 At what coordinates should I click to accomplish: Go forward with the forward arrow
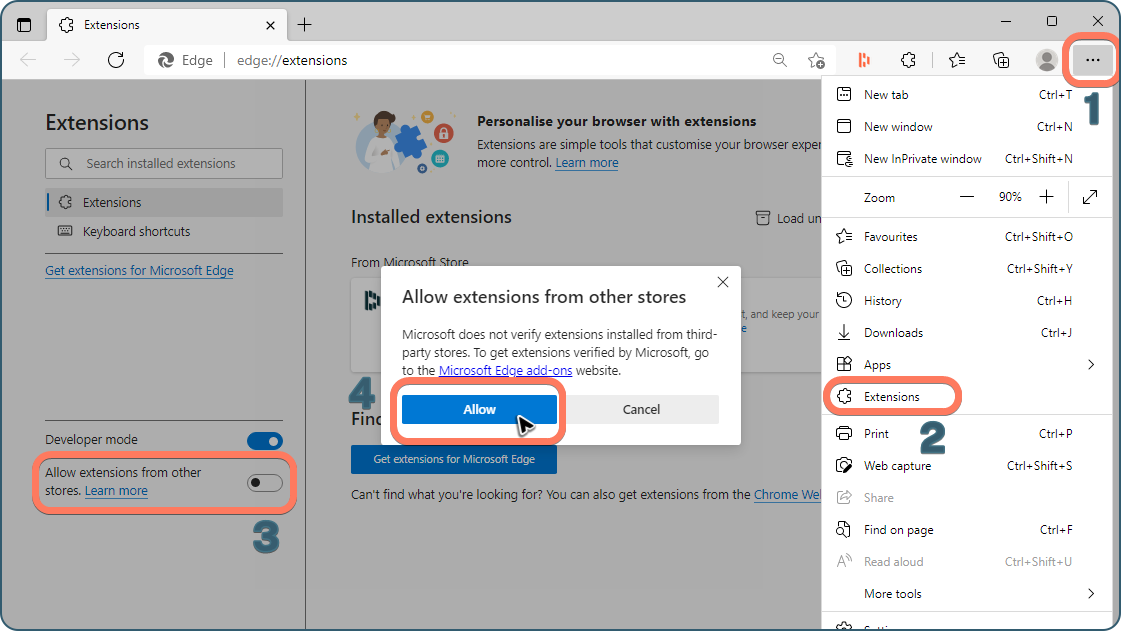coord(71,60)
